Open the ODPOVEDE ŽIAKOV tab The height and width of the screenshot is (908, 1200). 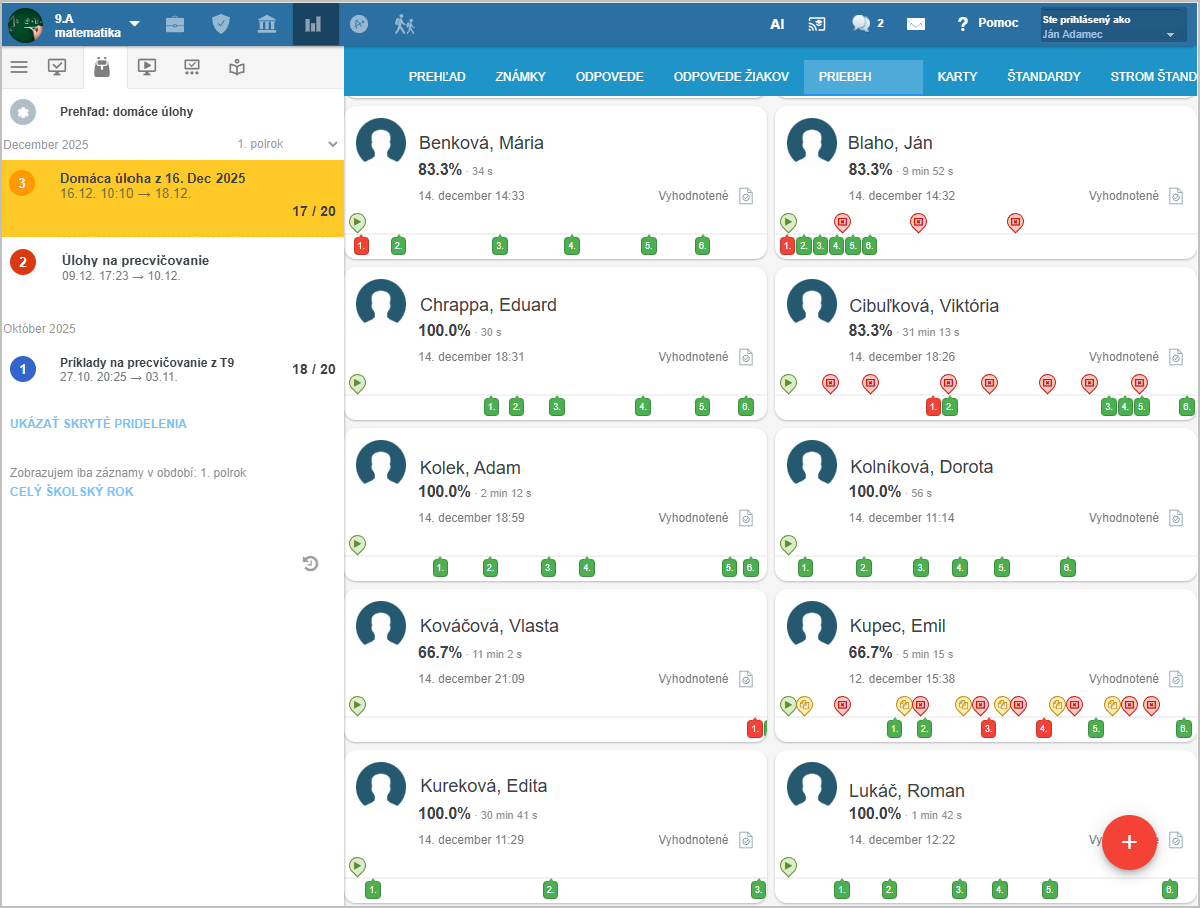731,76
